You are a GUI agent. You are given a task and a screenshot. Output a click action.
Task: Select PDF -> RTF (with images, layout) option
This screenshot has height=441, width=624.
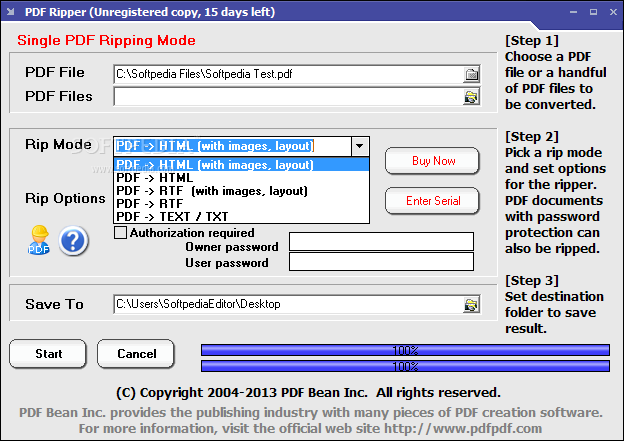point(242,191)
